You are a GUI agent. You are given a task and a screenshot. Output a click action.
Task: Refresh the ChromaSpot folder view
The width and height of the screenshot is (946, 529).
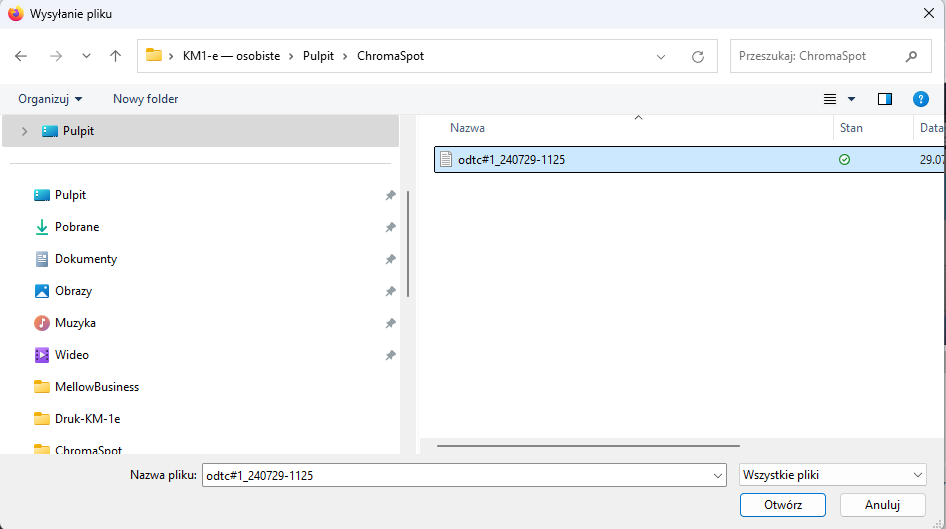[698, 57]
